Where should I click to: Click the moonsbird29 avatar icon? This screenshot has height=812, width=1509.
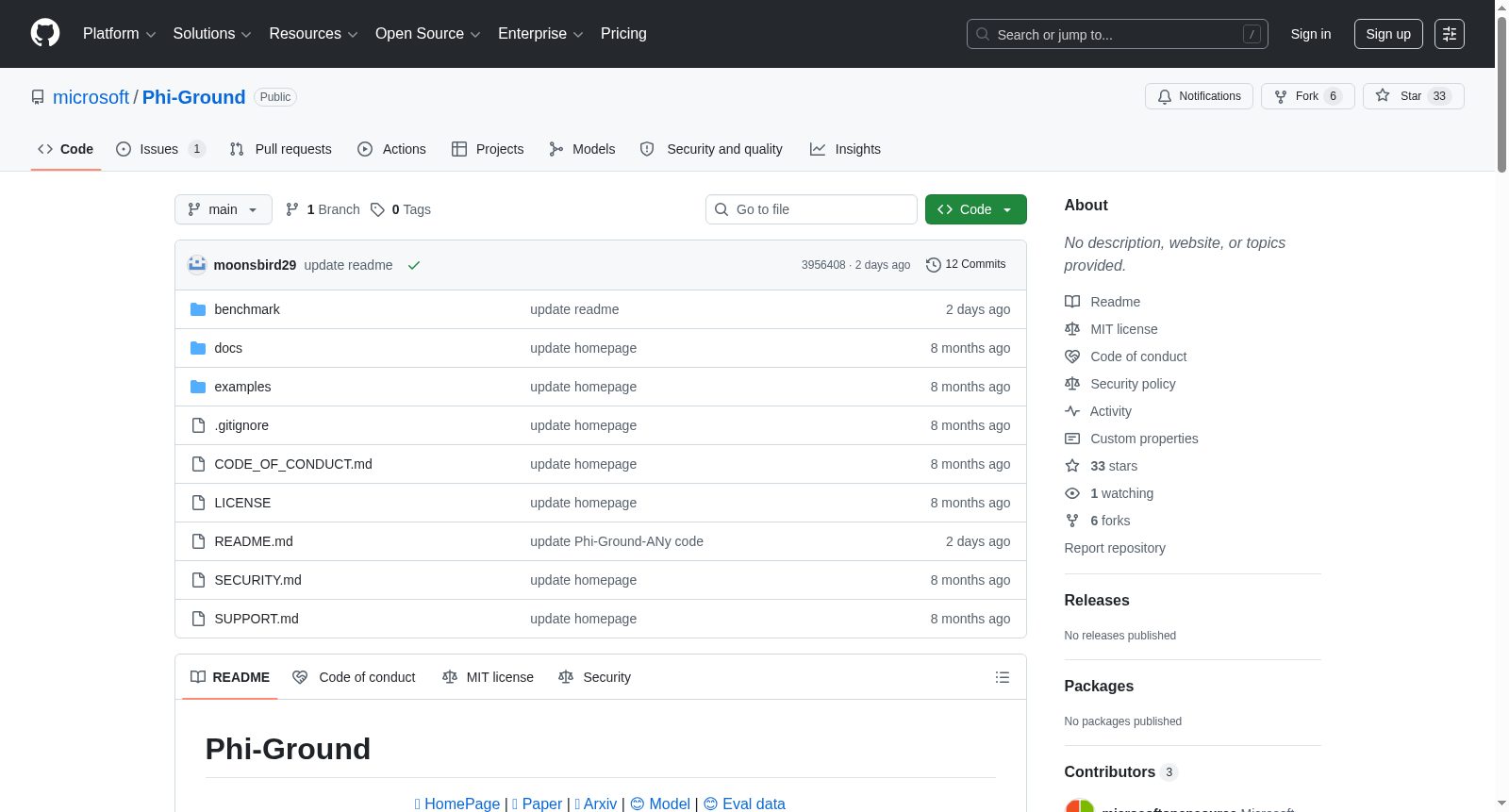[x=197, y=265]
